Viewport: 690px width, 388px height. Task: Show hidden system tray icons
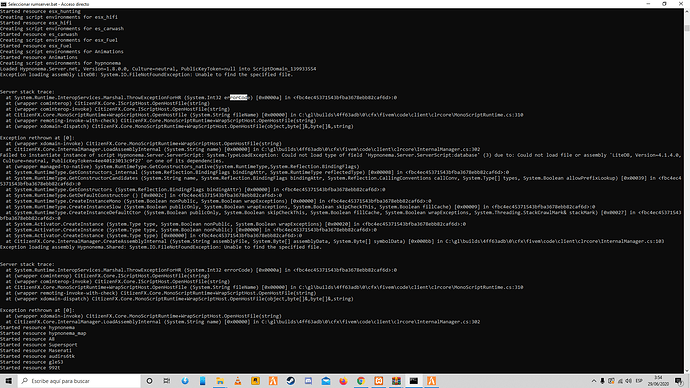[594, 381]
